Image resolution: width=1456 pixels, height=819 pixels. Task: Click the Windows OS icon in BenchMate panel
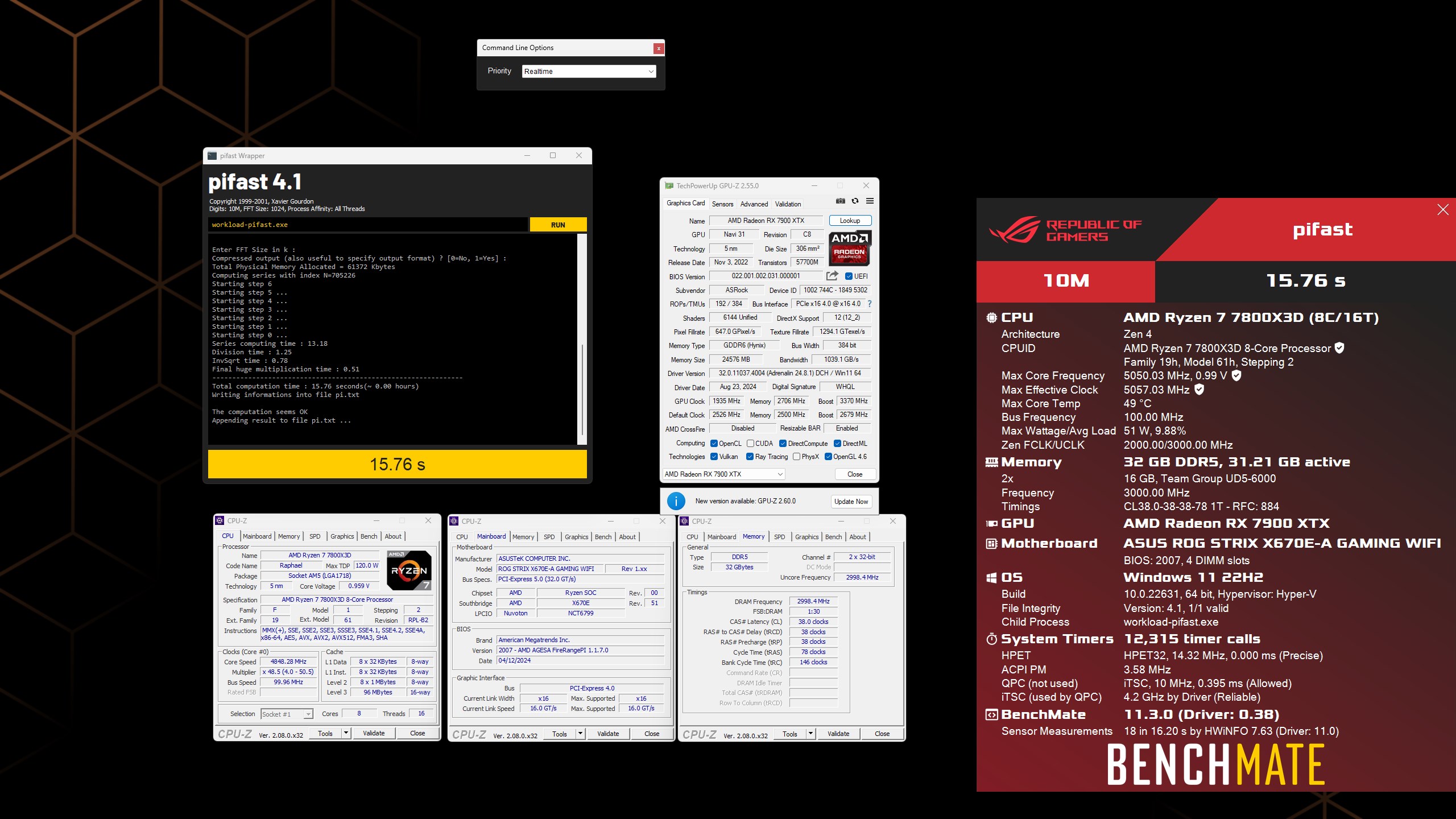click(991, 578)
